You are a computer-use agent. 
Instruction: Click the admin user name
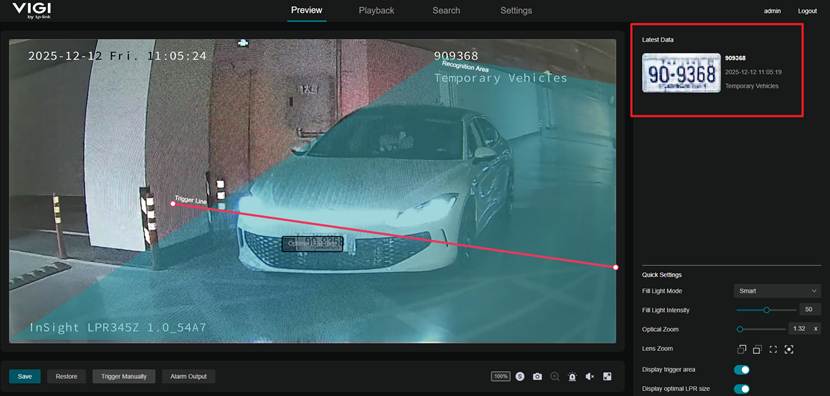(x=772, y=11)
